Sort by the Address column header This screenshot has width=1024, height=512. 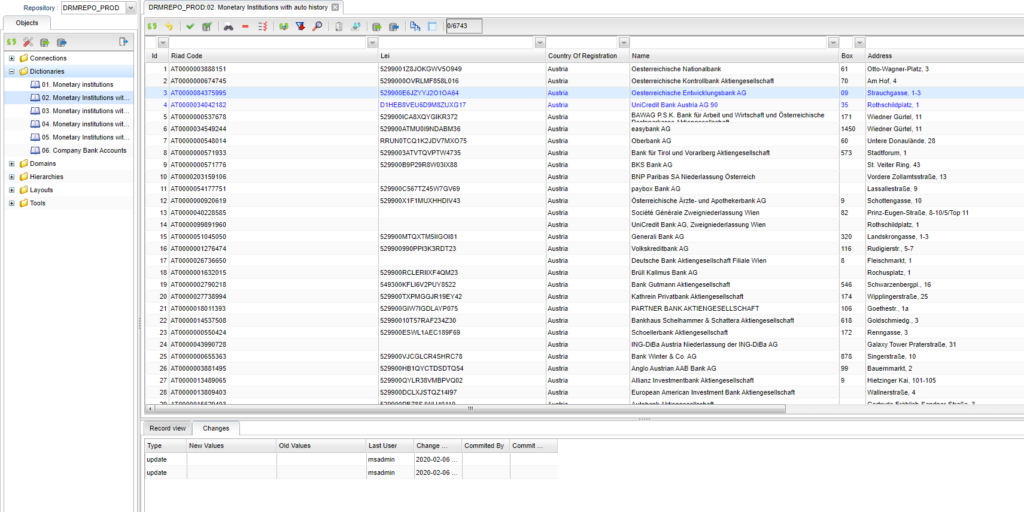(944, 56)
